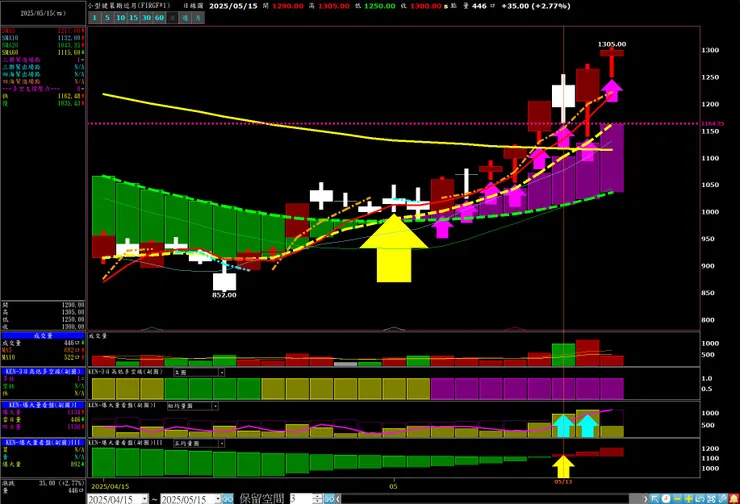This screenshot has width=740, height=504.
Task: Click the 852.00 low price label
Action: [224, 295]
